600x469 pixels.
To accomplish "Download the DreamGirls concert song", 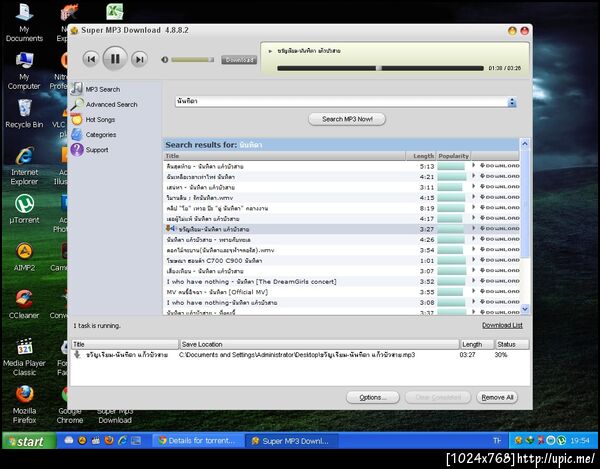I will coord(500,281).
